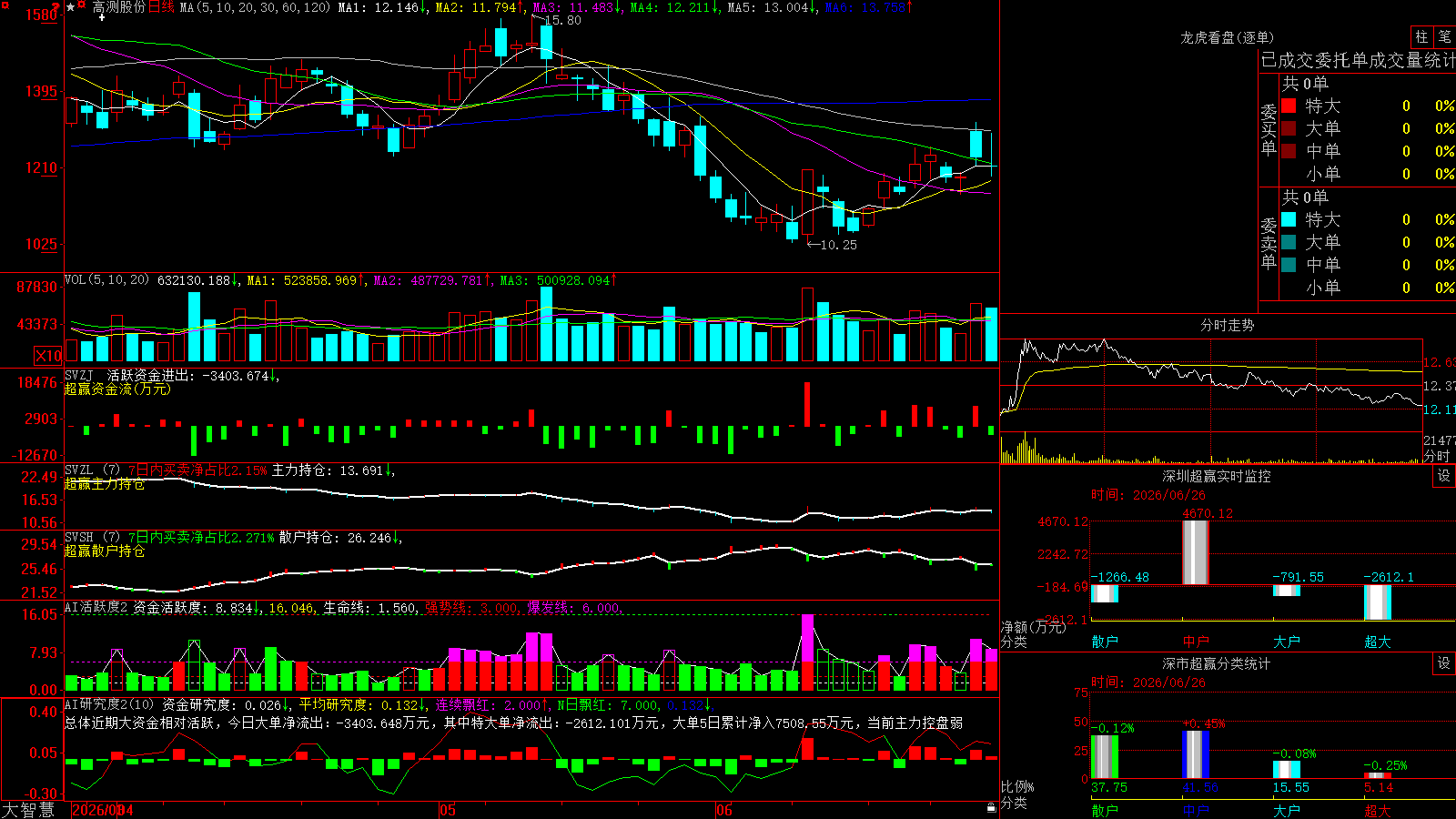Click the teal swatch for 委卖单 中单

click(x=1289, y=265)
